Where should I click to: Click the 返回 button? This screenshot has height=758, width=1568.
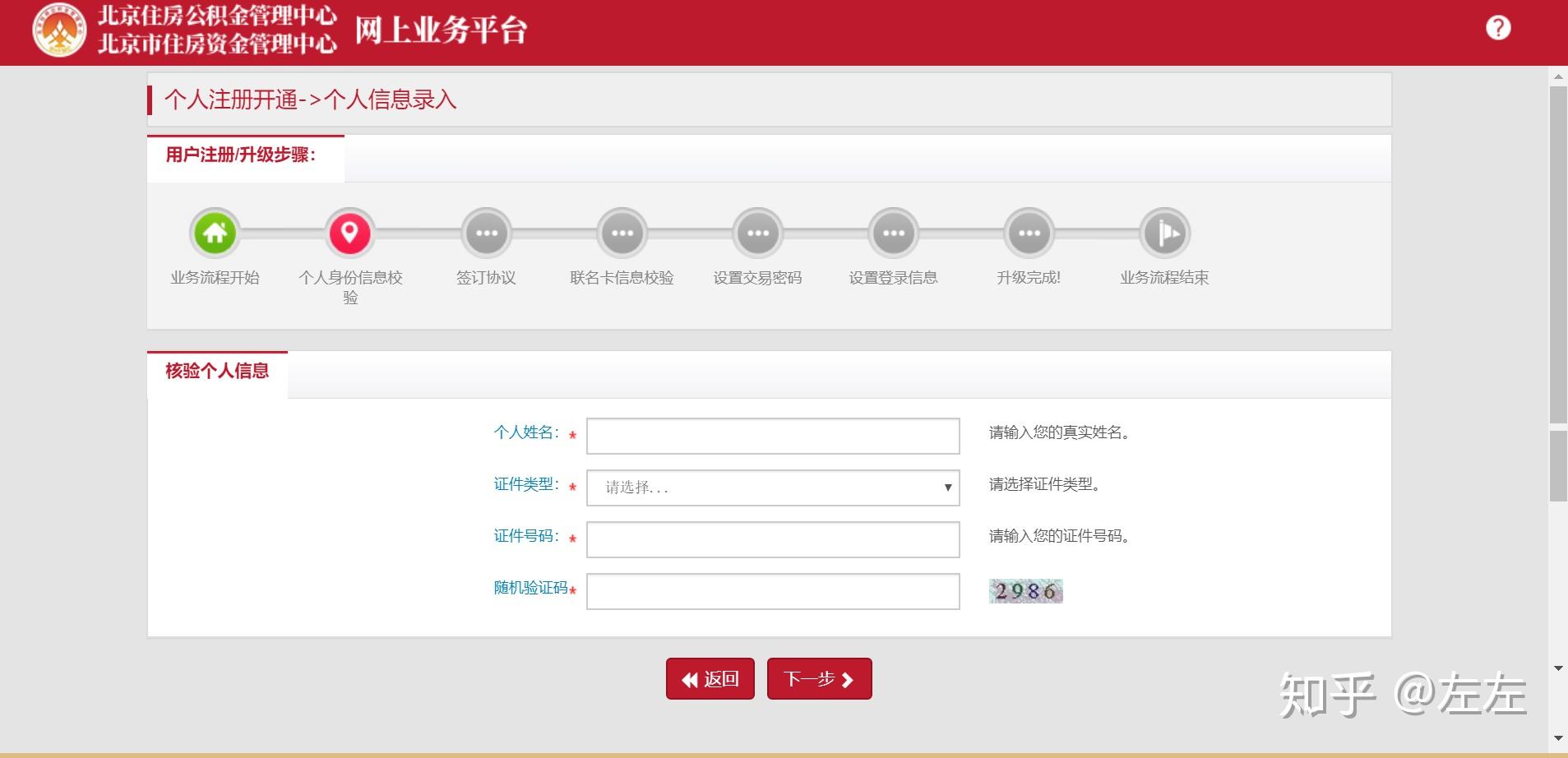[x=710, y=679]
